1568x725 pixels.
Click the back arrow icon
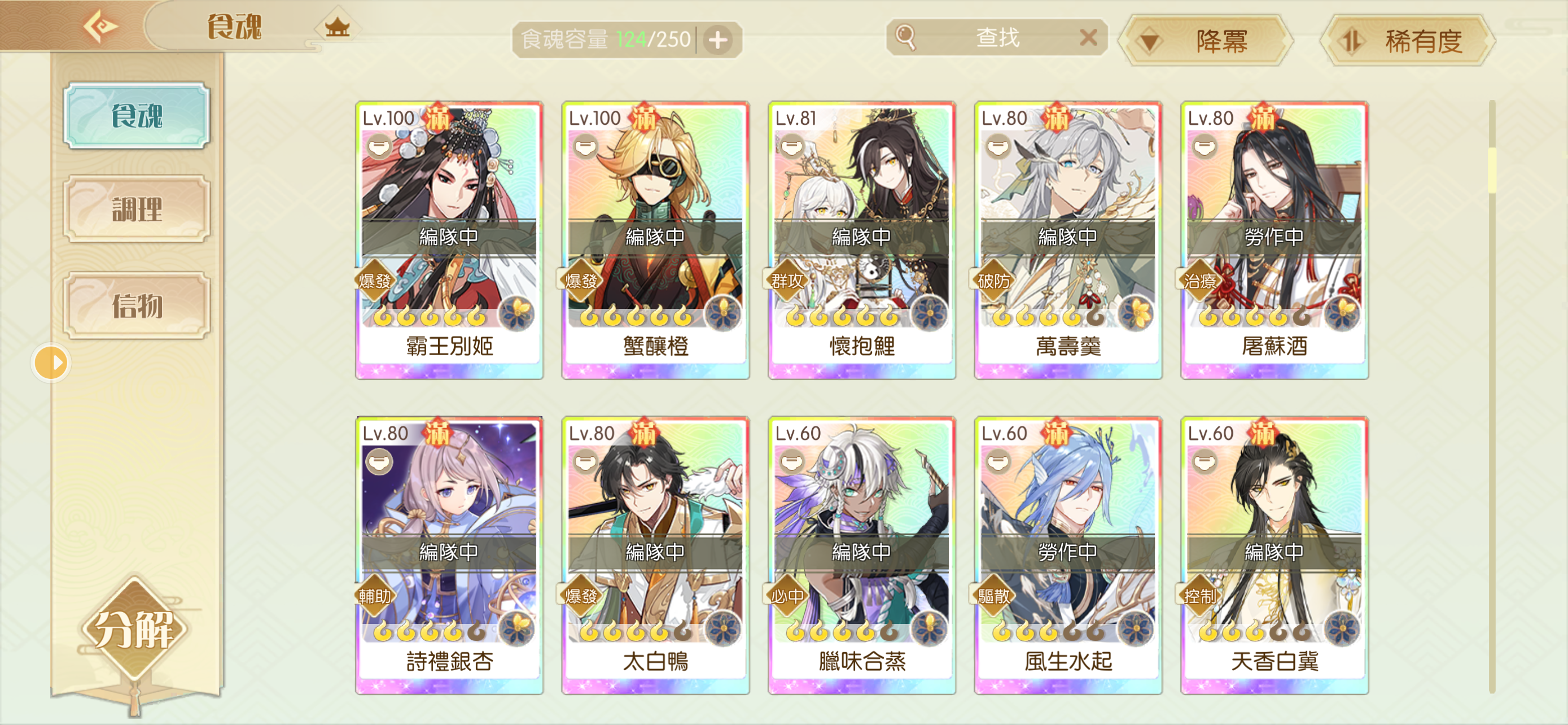(x=100, y=27)
